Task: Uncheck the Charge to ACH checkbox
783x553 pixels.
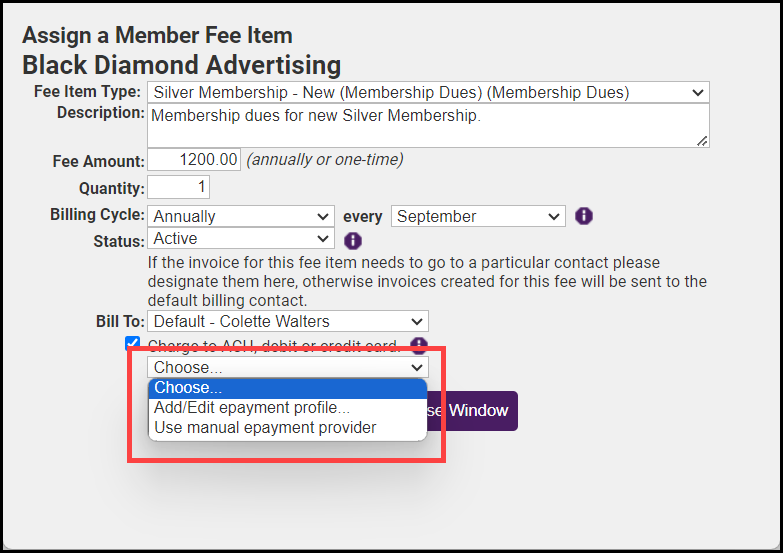Action: (x=133, y=344)
